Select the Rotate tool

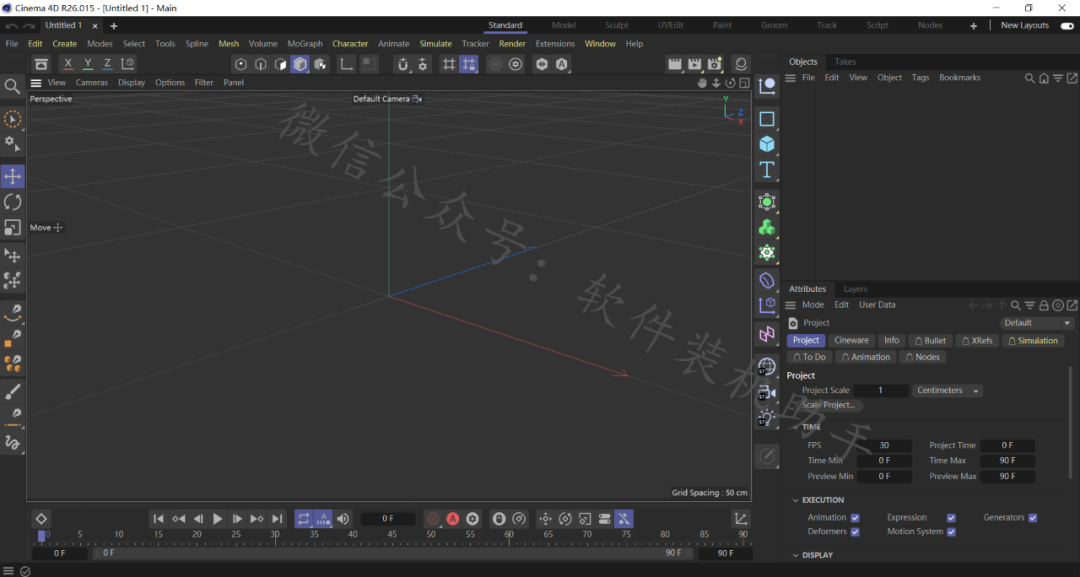coord(12,202)
